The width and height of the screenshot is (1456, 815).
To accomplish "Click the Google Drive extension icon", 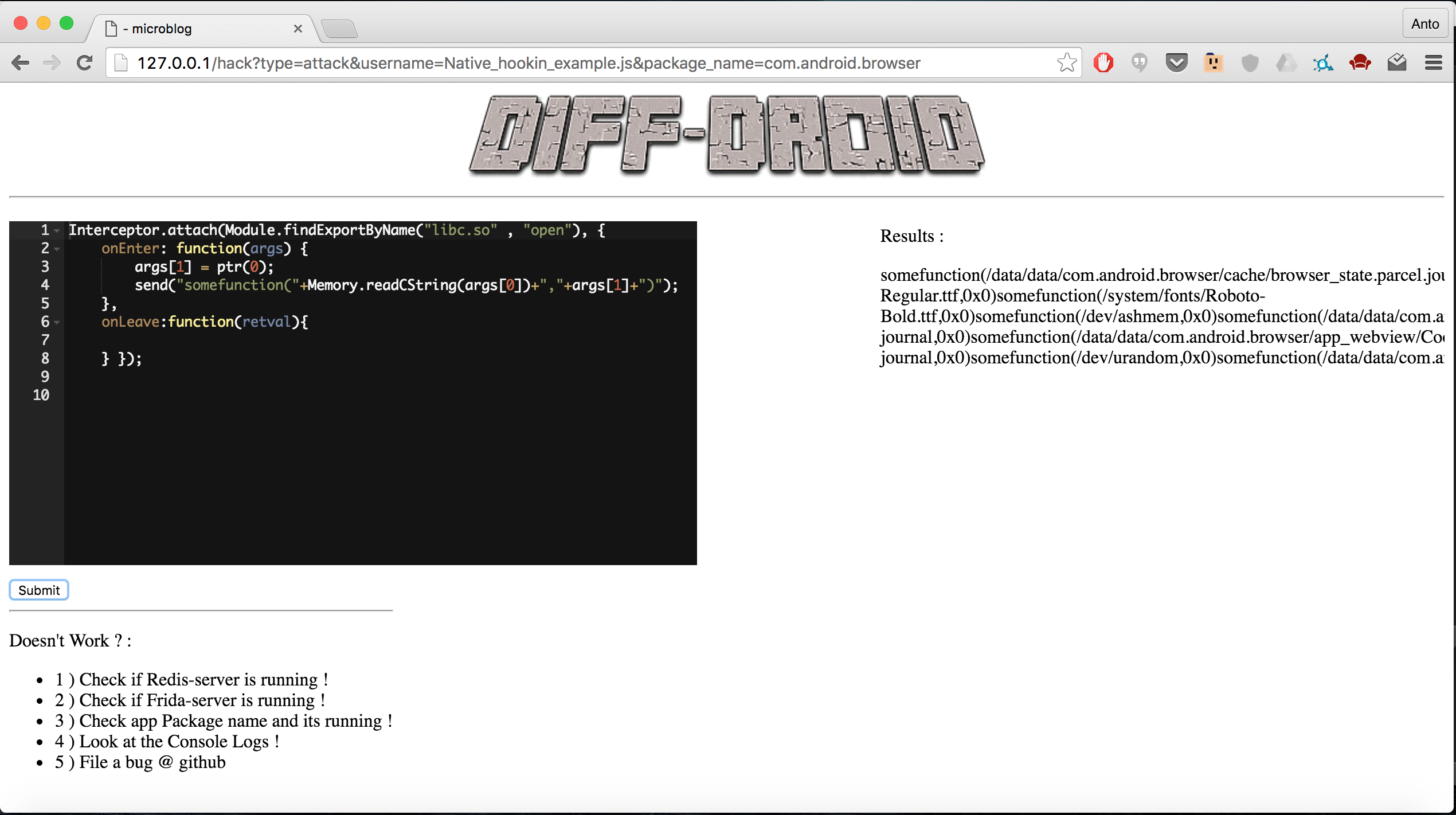I will 1286,62.
